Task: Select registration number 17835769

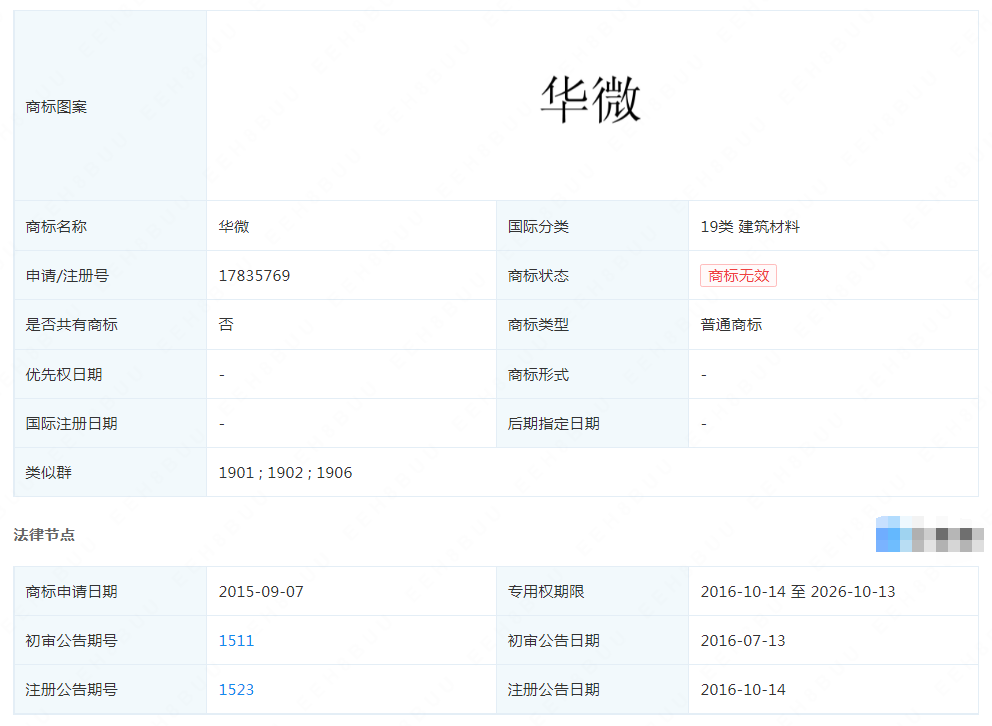Action: click(x=254, y=276)
